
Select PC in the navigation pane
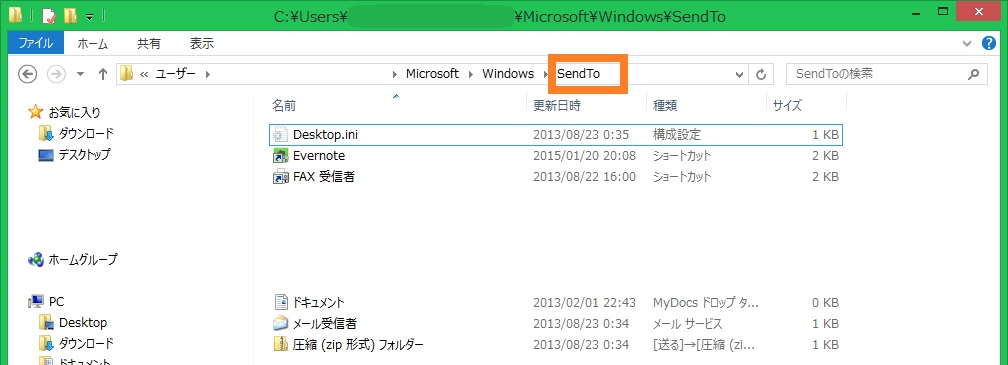tap(57, 301)
